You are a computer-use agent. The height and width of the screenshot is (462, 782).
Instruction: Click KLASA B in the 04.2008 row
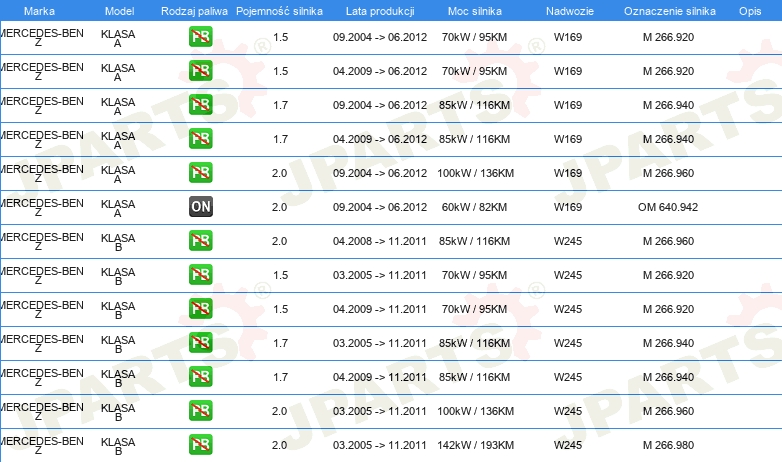[118, 242]
